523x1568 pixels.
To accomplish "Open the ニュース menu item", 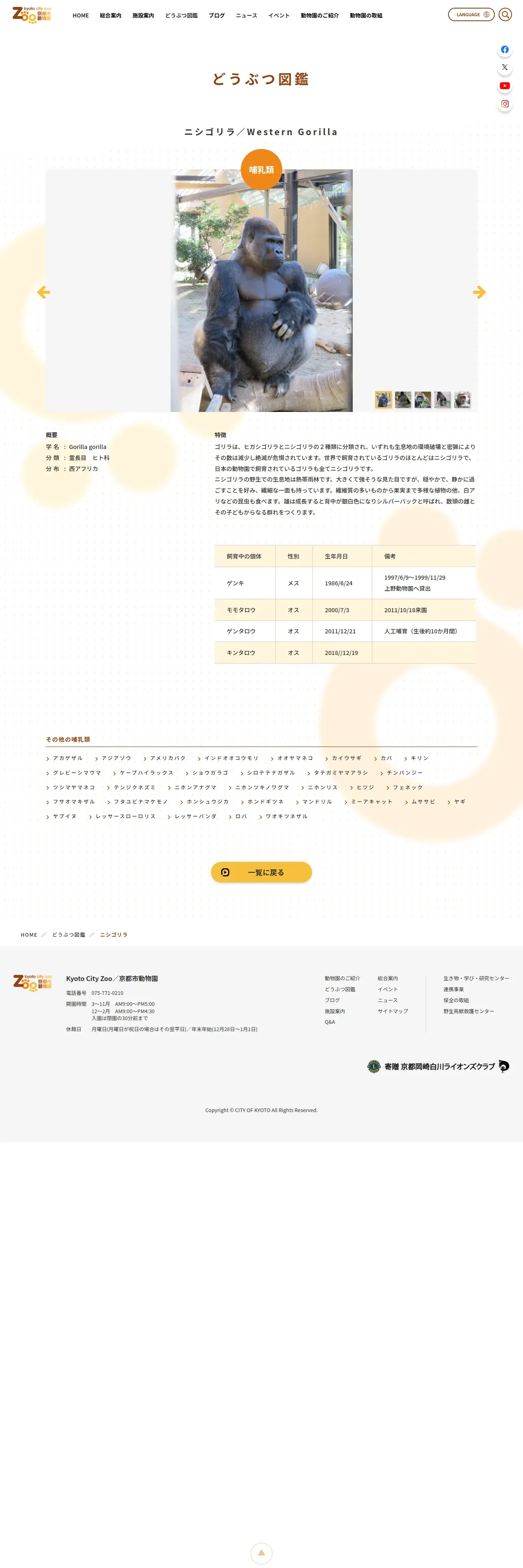I will [x=246, y=16].
